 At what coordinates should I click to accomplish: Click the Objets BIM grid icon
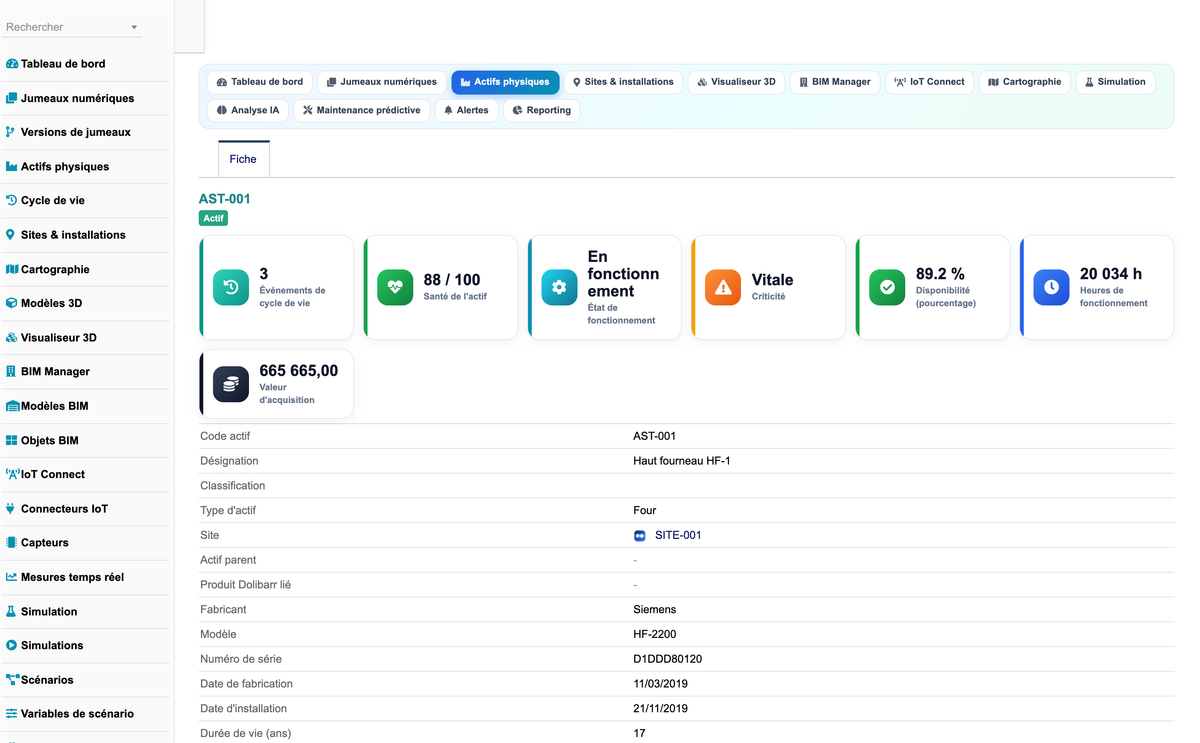coord(12,440)
